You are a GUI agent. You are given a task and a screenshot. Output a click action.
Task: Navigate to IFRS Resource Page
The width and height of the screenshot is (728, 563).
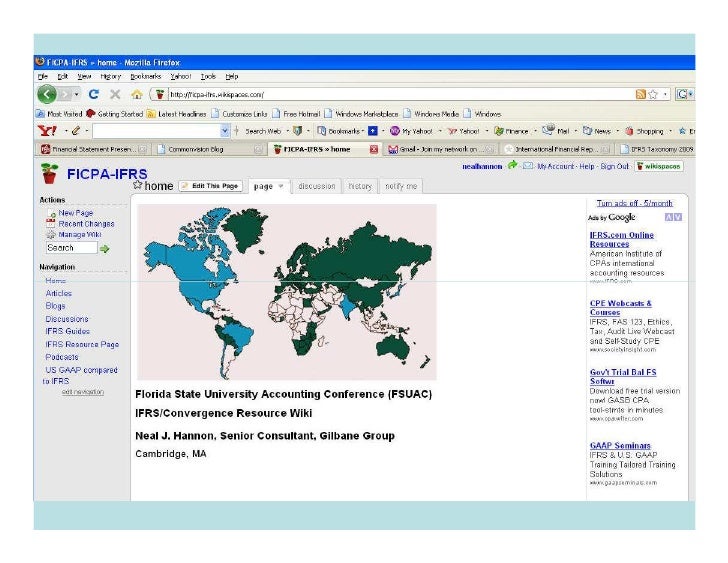click(82, 344)
